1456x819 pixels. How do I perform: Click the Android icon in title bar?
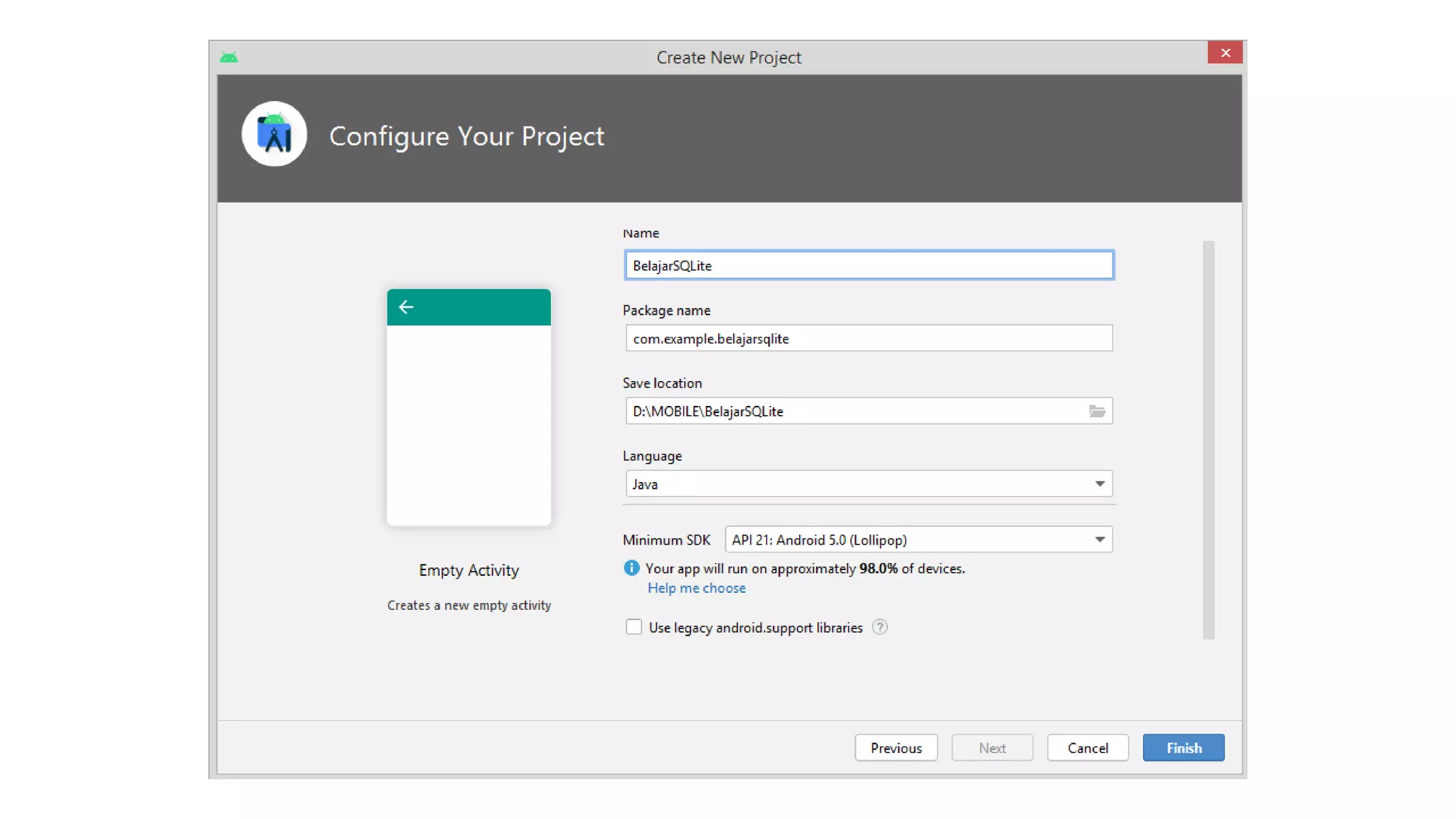coord(229,57)
